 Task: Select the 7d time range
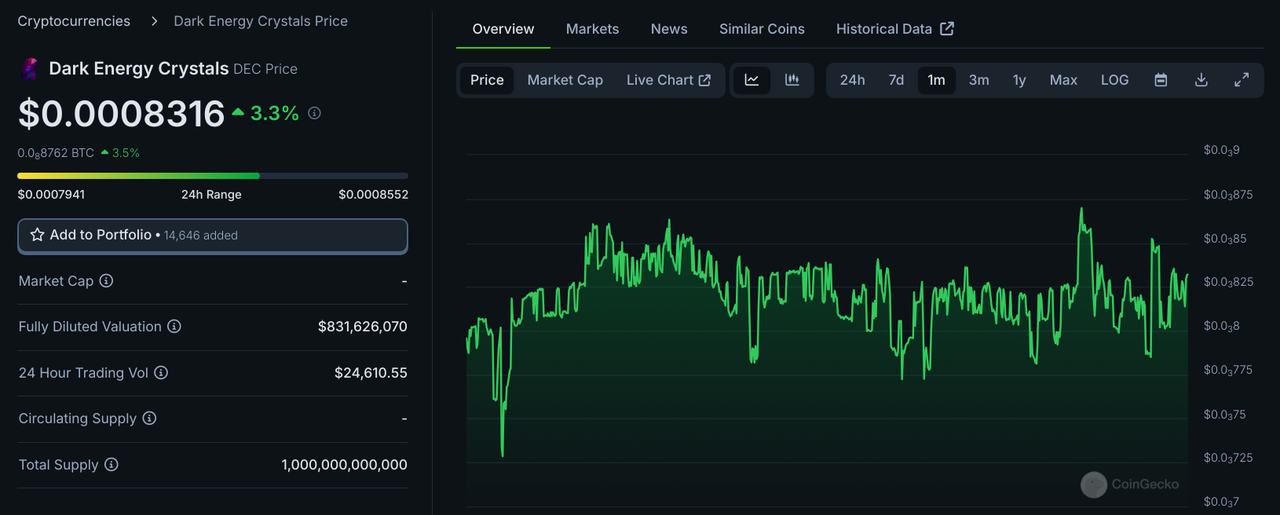(x=896, y=80)
